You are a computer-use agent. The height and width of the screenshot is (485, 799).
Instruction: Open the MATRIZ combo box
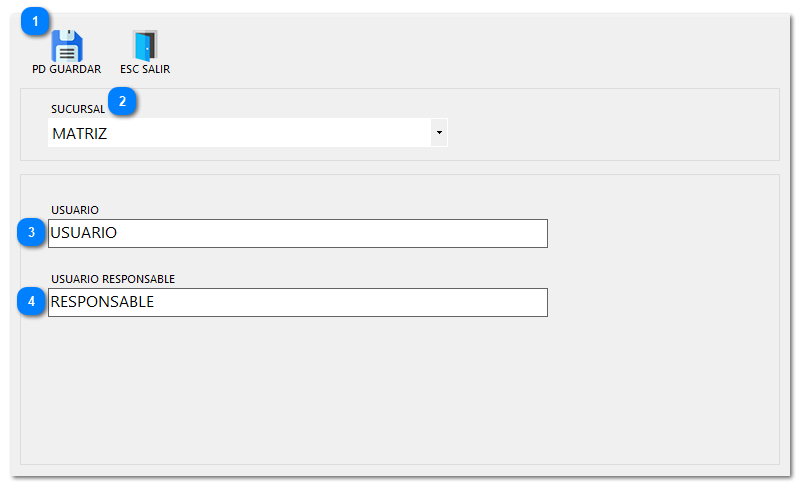tap(240, 133)
